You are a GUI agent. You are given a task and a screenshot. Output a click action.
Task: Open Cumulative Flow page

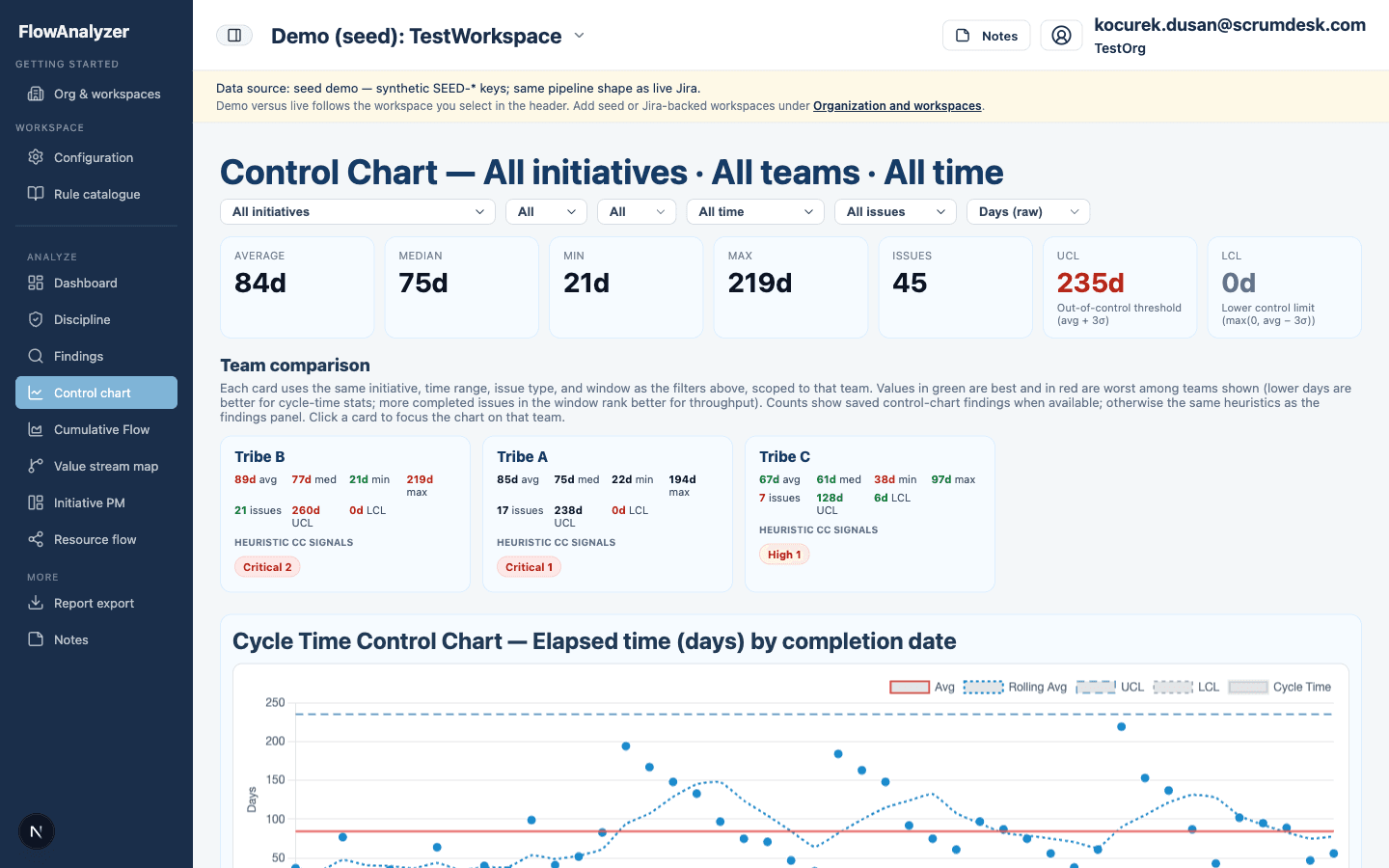tap(96, 429)
